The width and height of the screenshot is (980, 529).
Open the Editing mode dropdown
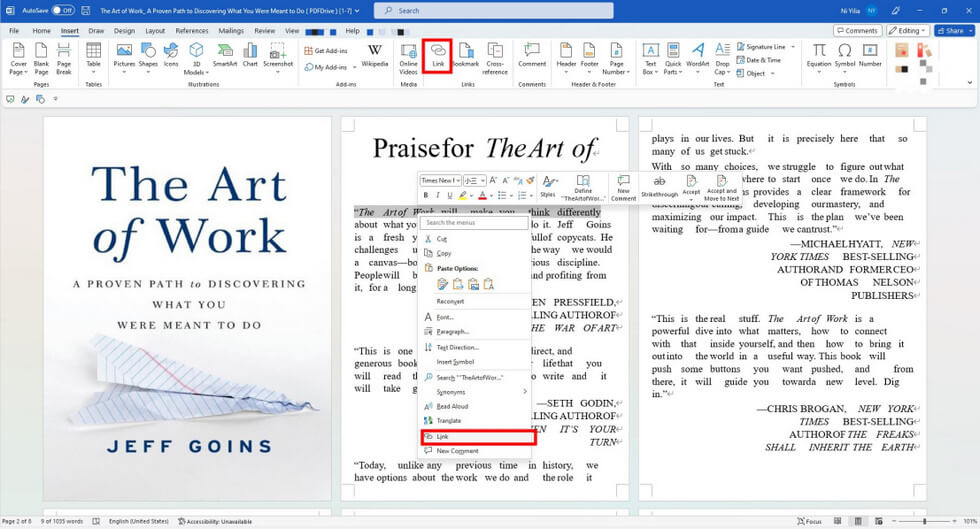(913, 31)
